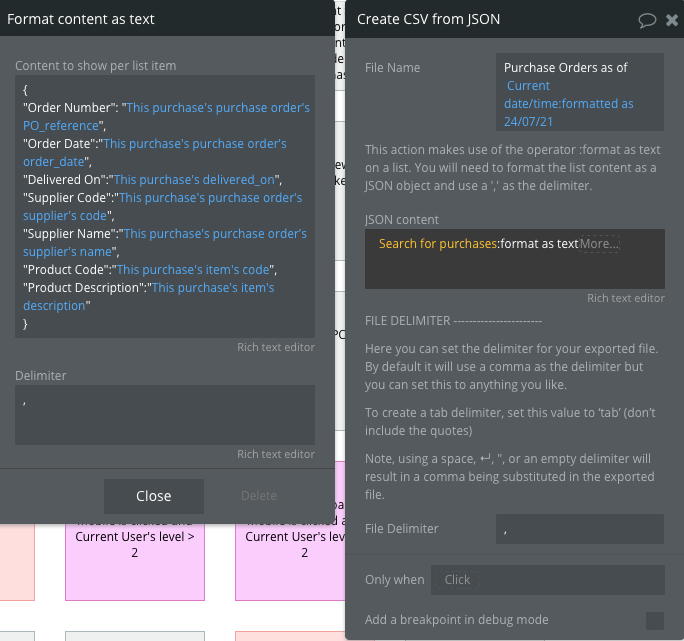Click the File Delimiter input field
The height and width of the screenshot is (641, 684).
[x=579, y=529]
